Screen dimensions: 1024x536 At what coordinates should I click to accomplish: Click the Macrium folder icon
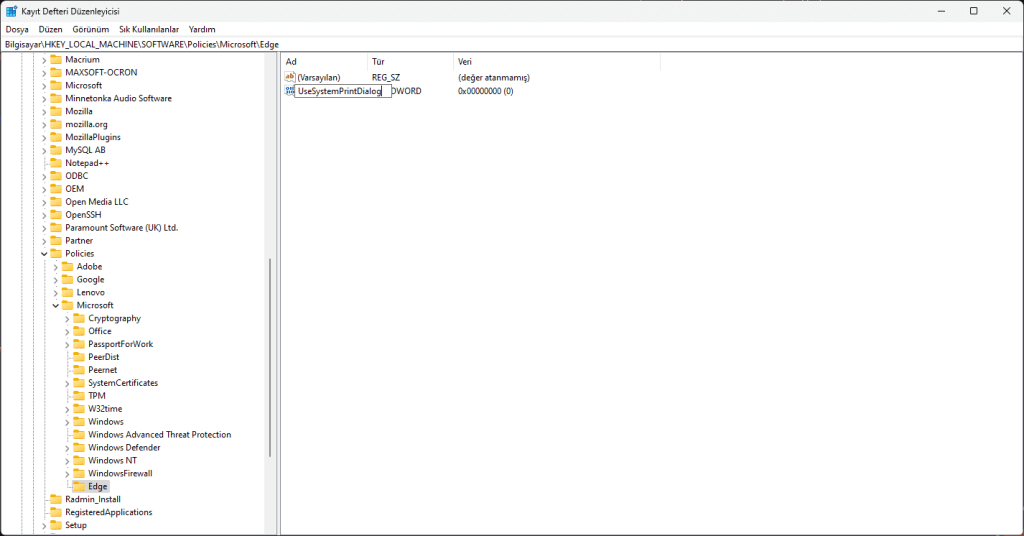pyautogui.click(x=56, y=59)
